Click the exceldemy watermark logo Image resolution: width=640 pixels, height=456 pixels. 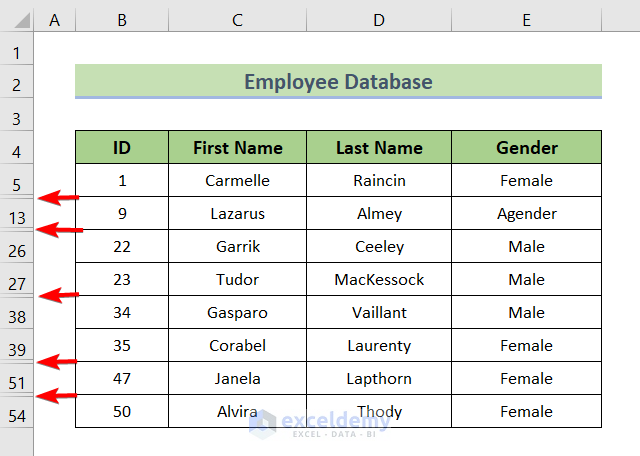click(263, 423)
